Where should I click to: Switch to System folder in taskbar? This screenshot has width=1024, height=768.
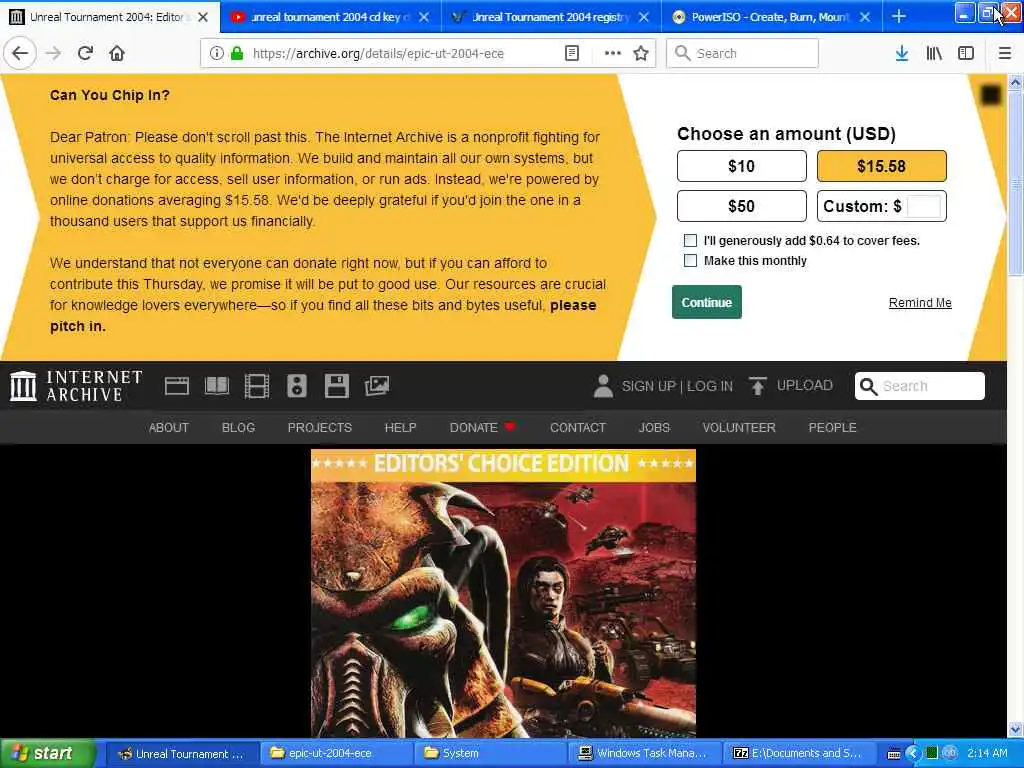click(x=490, y=754)
